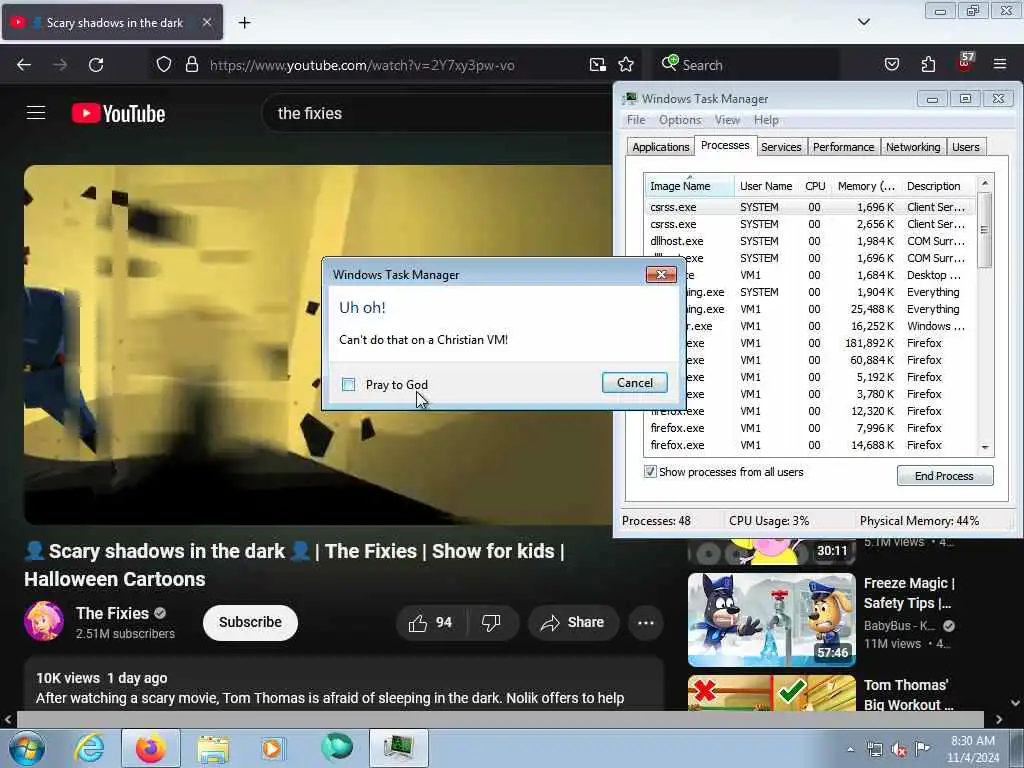Select the dllhost.exe SYSTEM process row
1024x768 pixels.
click(808, 241)
